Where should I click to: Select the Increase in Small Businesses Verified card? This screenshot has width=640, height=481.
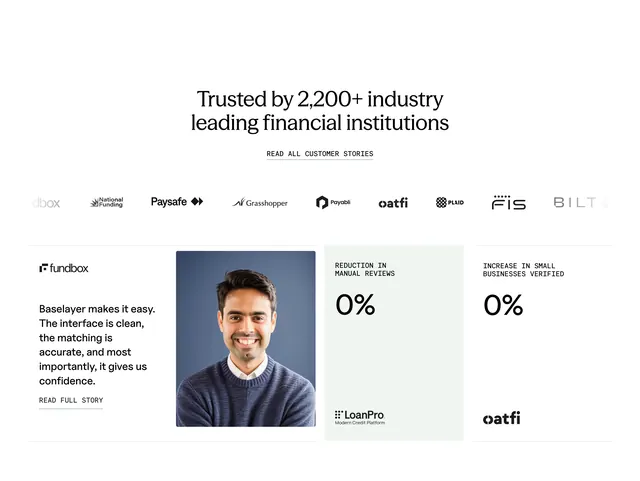542,343
